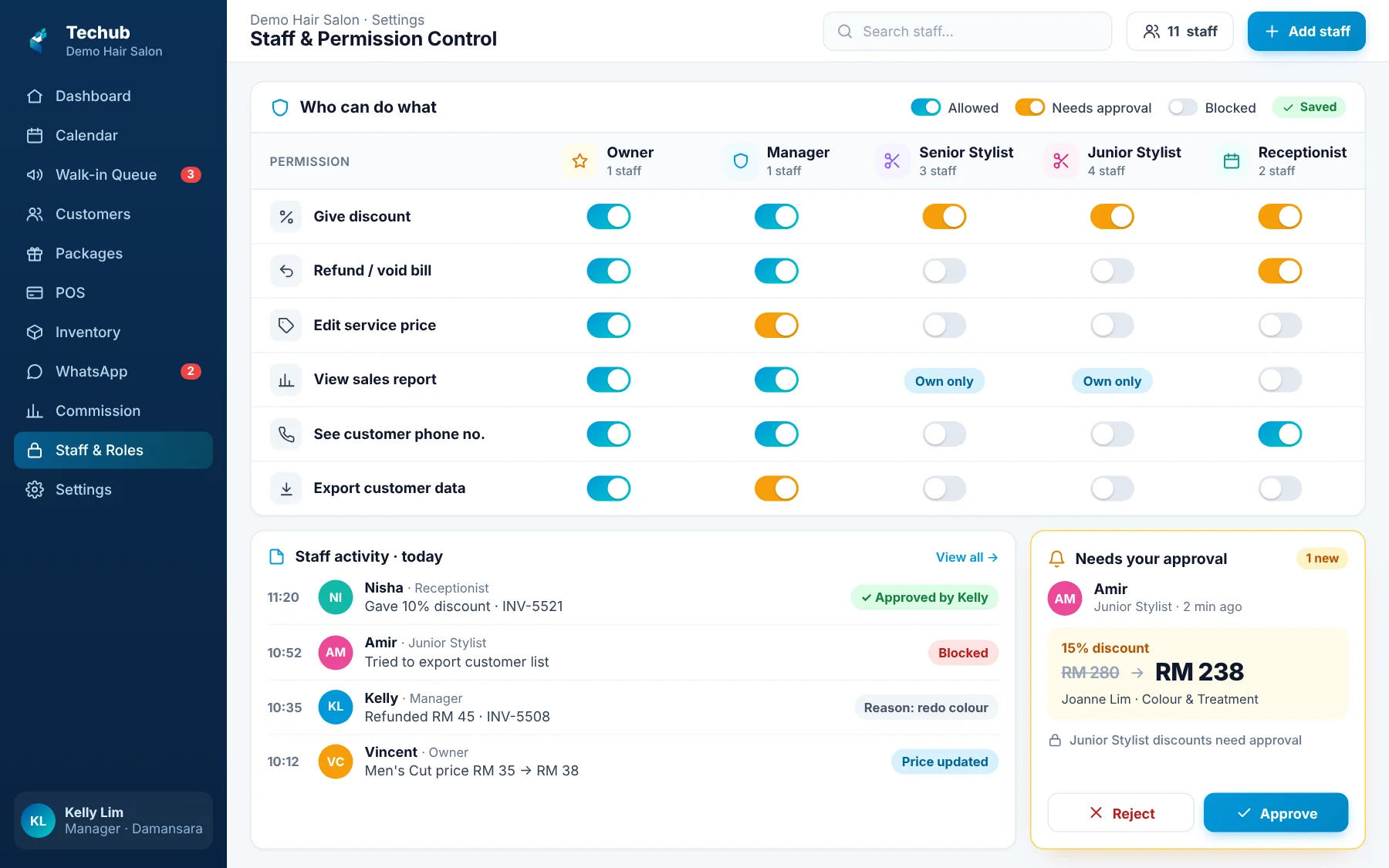The width and height of the screenshot is (1389, 868).
Task: Click the Senior Stylist scissors icon
Action: point(892,161)
